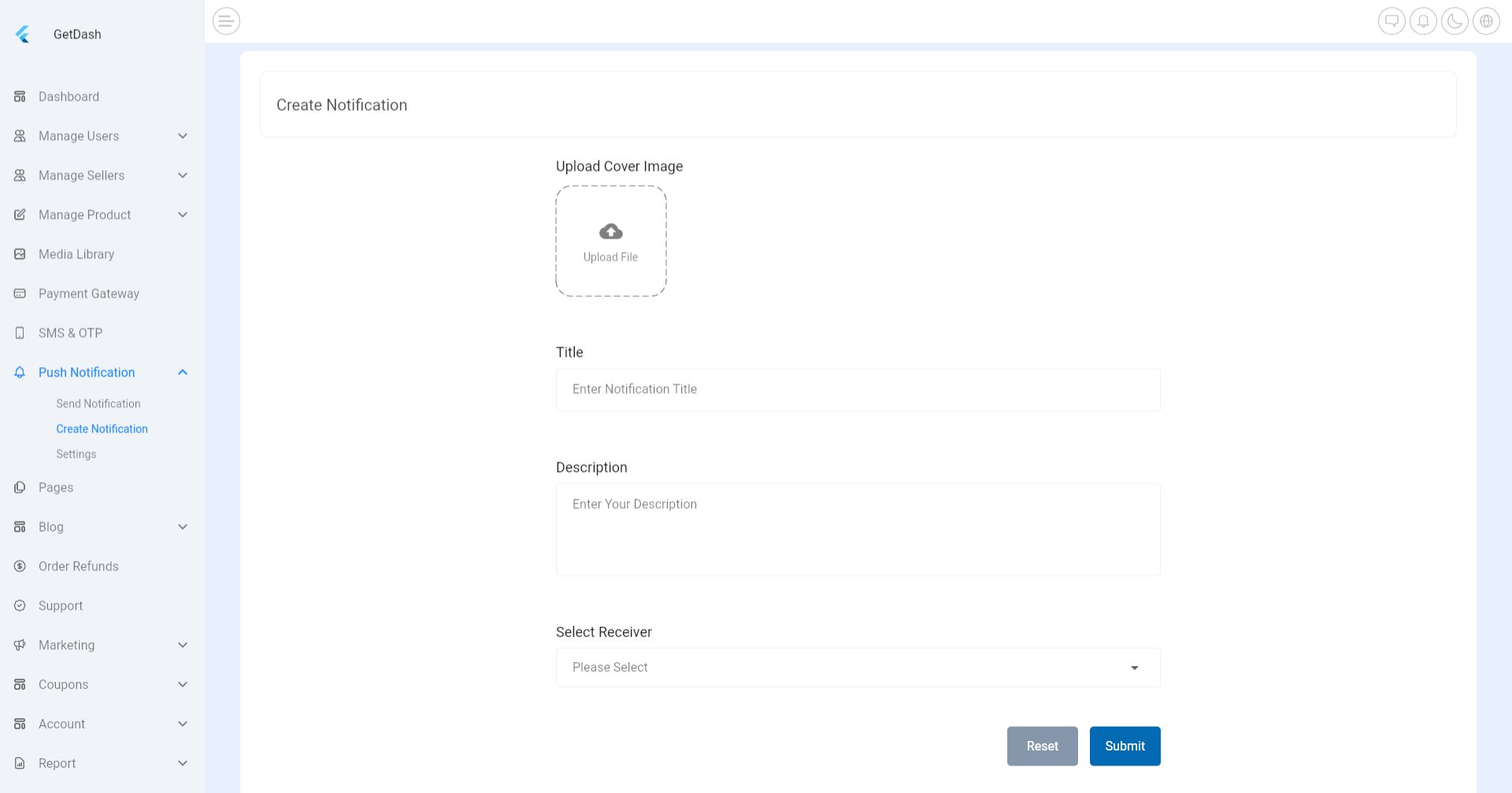
Task: Expand the Manage Users section
Action: point(183,135)
